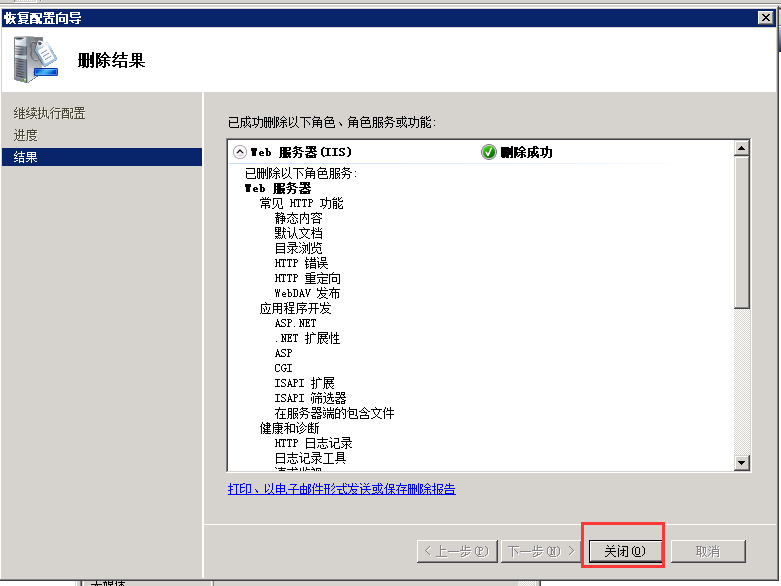Screen dimensions: 781x586
Task: Open the 打印、以电子邮件形式发送或保存删除报告 link
Action: 341,489
